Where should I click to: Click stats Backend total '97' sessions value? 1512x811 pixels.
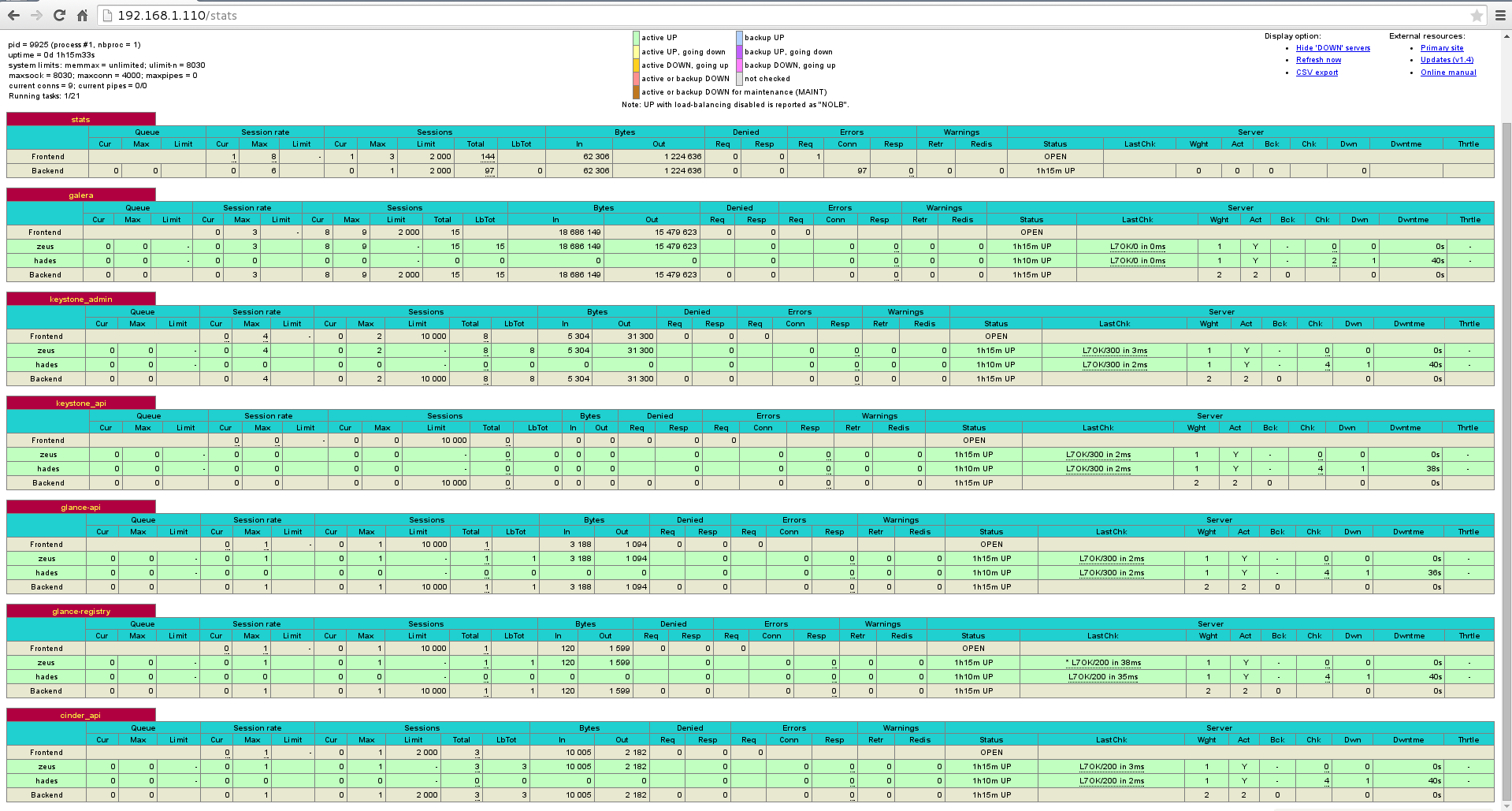pos(489,171)
